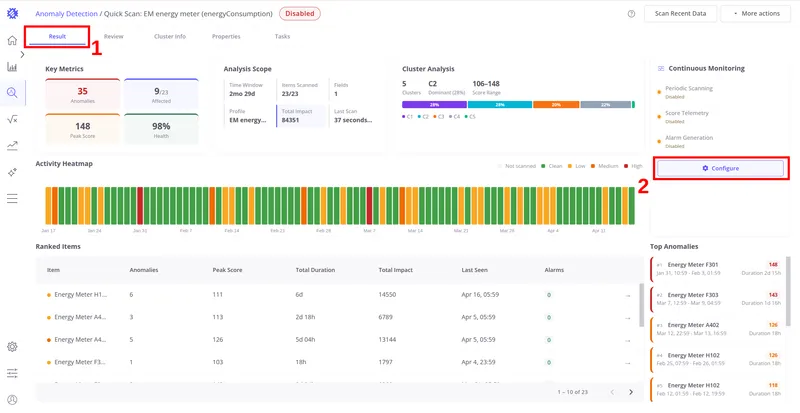Click Periodic Scanning in Continuous Monitoring
The width and height of the screenshot is (800, 413).
(688, 88)
